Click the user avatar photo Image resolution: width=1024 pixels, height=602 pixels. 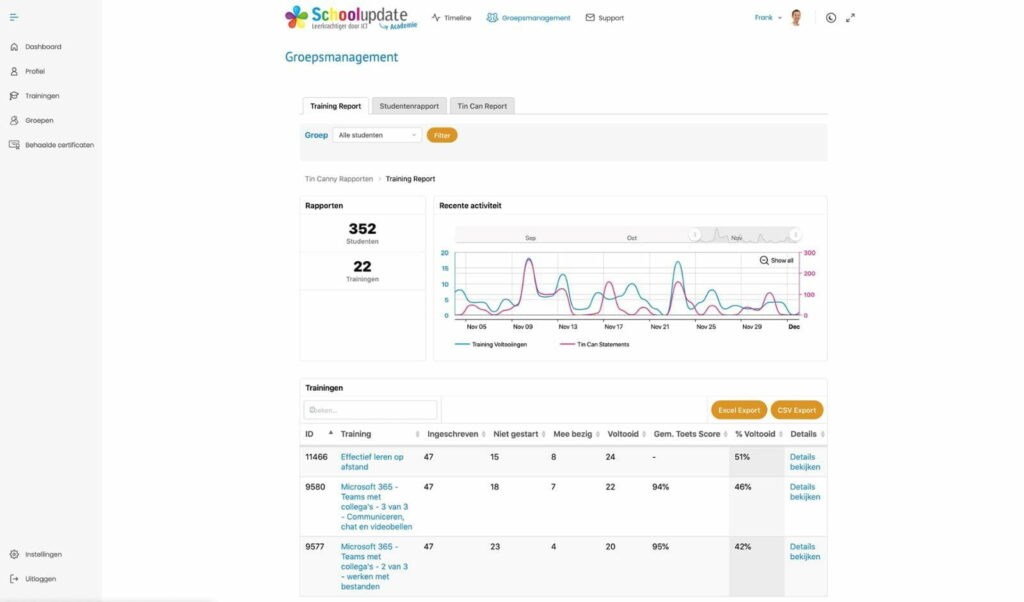[796, 18]
